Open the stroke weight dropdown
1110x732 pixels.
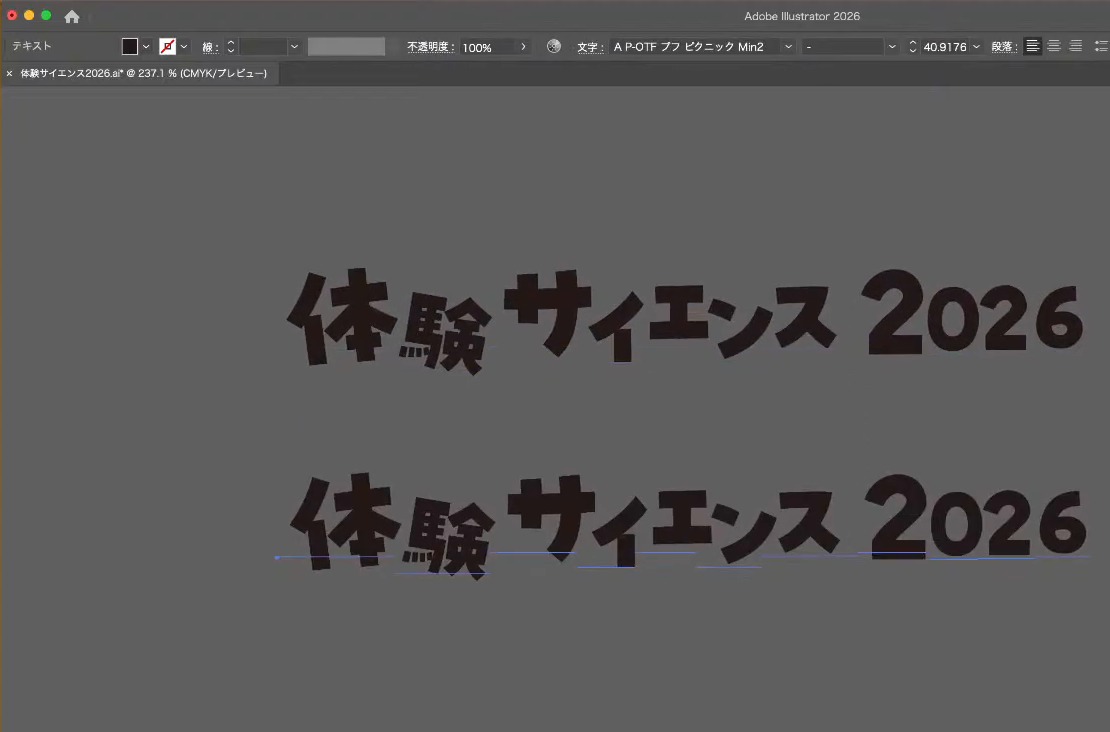(x=294, y=47)
